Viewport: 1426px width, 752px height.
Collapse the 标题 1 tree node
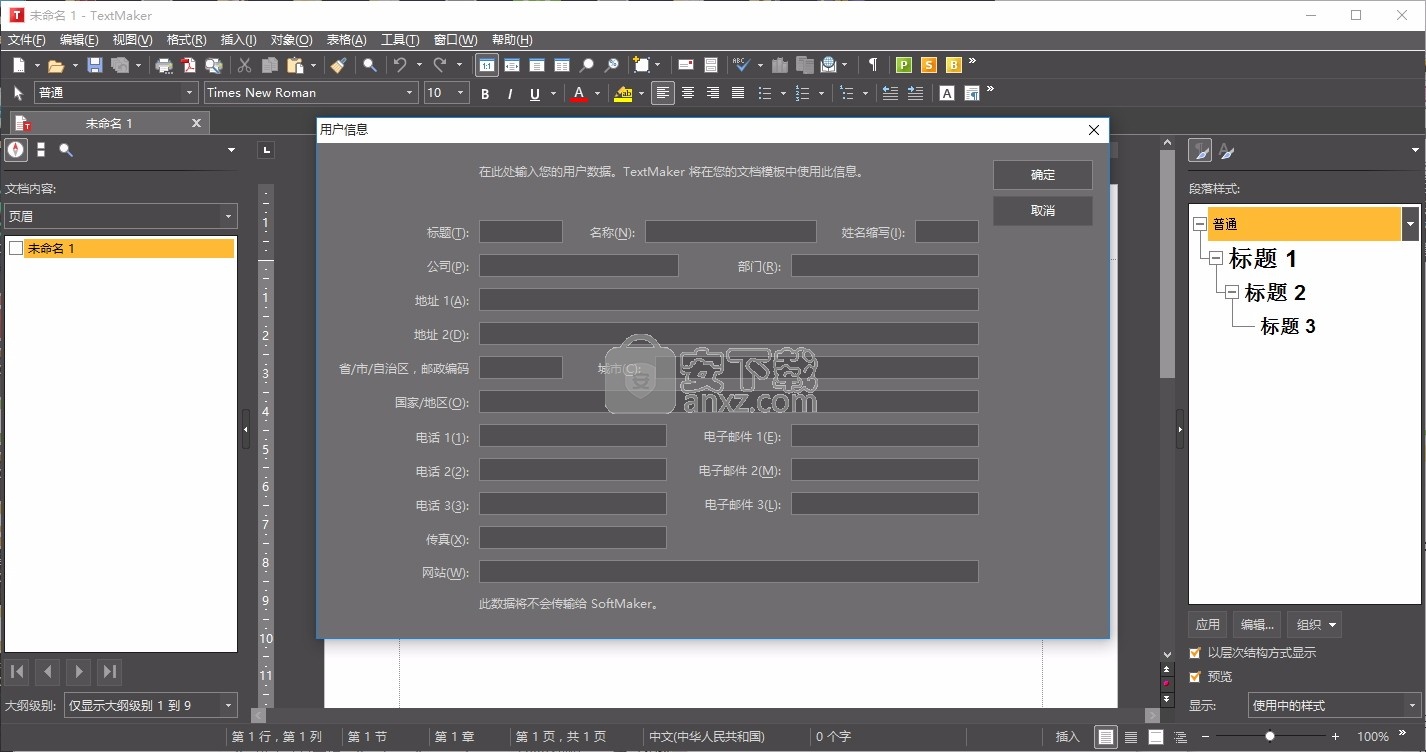[x=1216, y=258]
